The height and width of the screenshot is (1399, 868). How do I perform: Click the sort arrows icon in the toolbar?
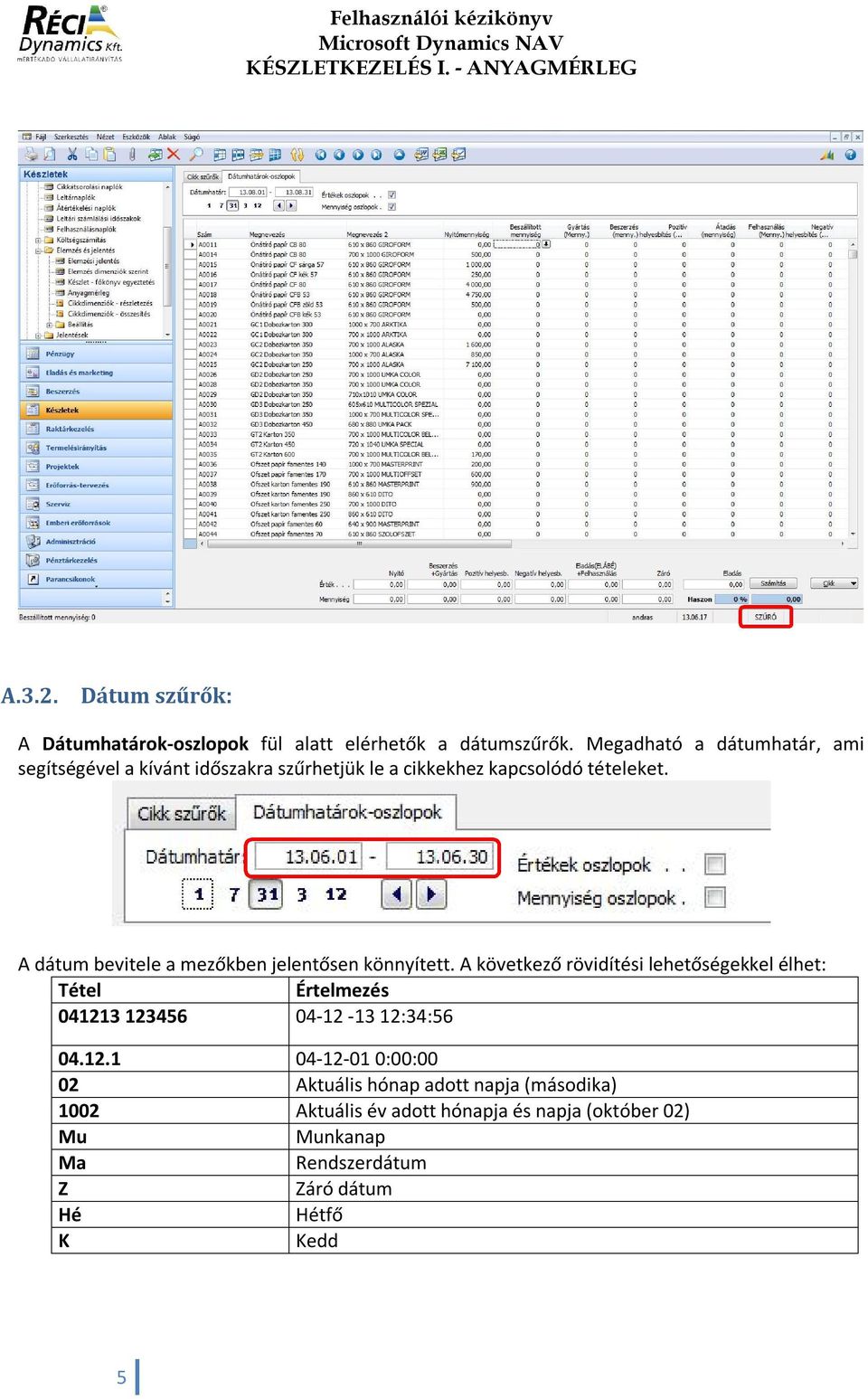tap(297, 155)
